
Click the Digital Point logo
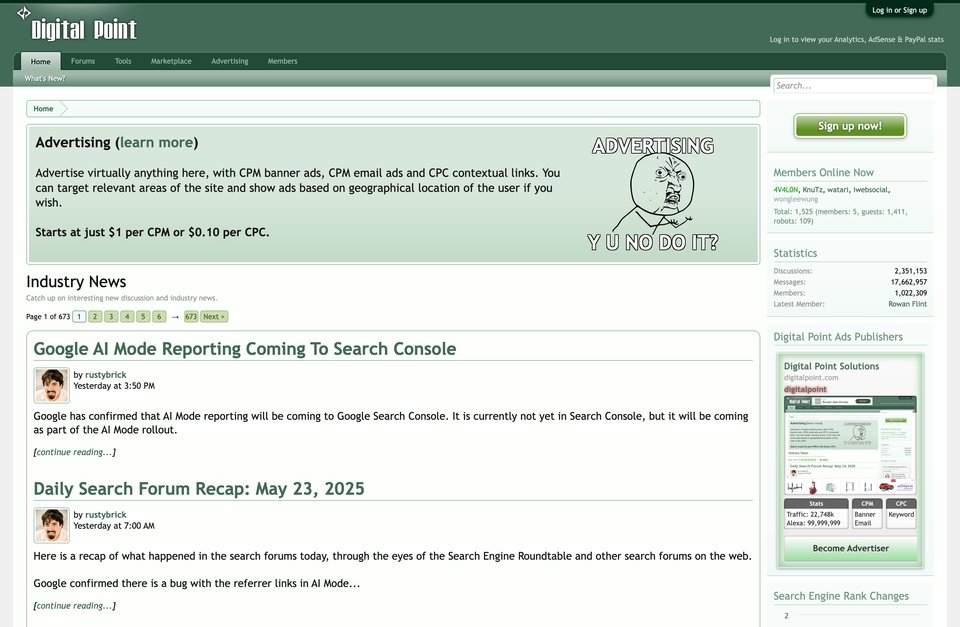click(x=77, y=24)
